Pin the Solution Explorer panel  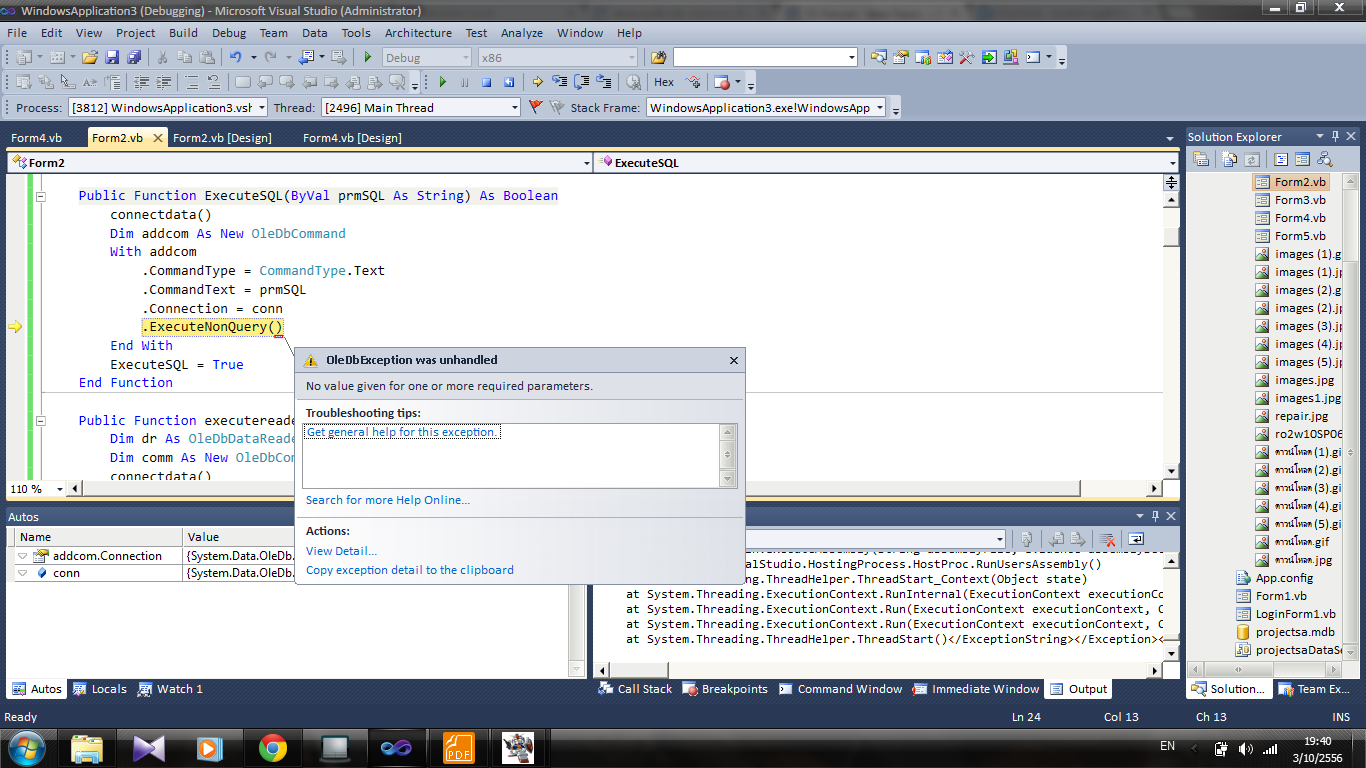pyautogui.click(x=1335, y=136)
